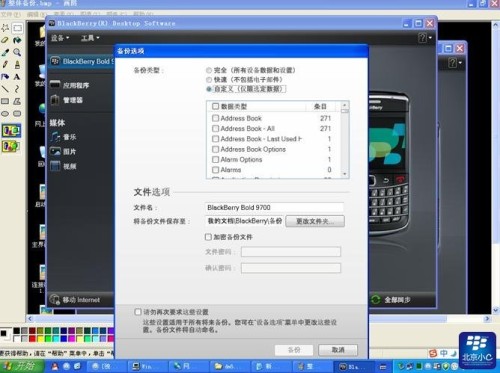This screenshot has height=373, width=500.
Task: Choose the line tool in Paint toolbox
Action: click(x=5, y=89)
